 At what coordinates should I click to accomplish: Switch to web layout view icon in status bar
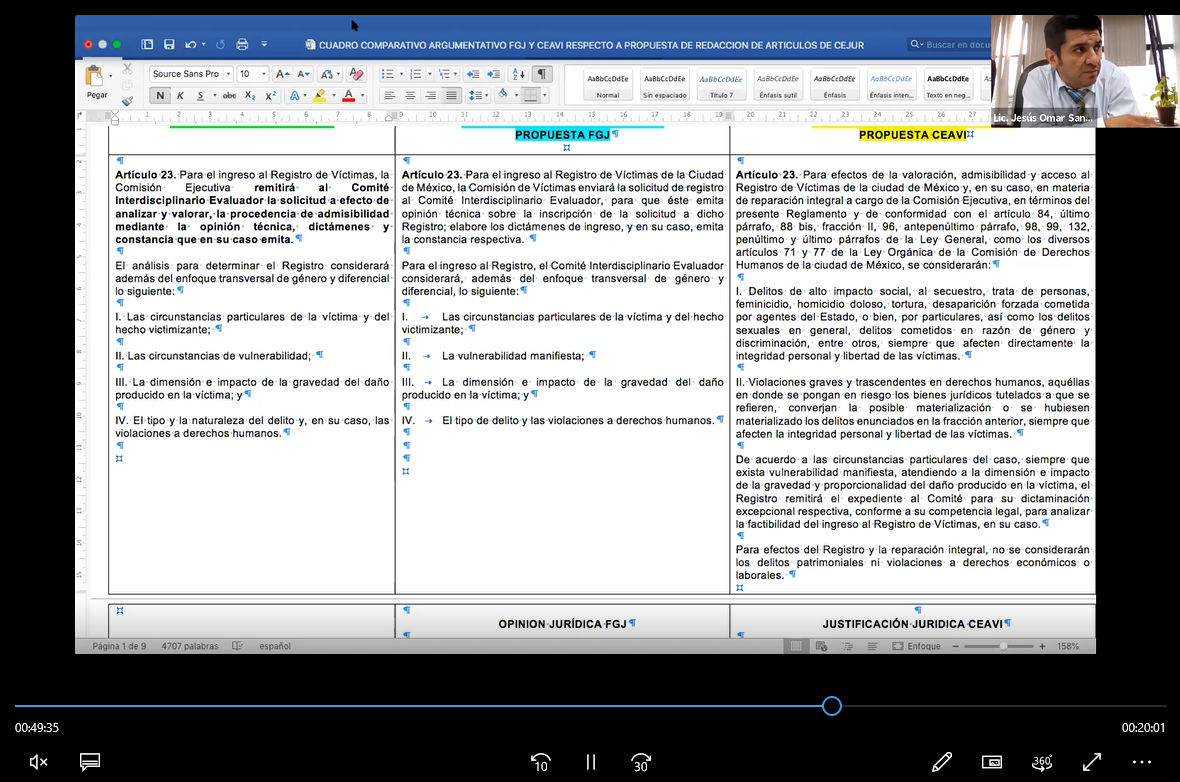point(822,646)
